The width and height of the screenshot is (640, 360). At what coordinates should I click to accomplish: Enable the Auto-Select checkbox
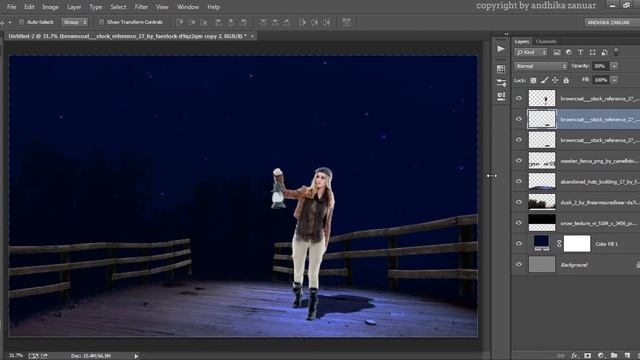coord(22,22)
